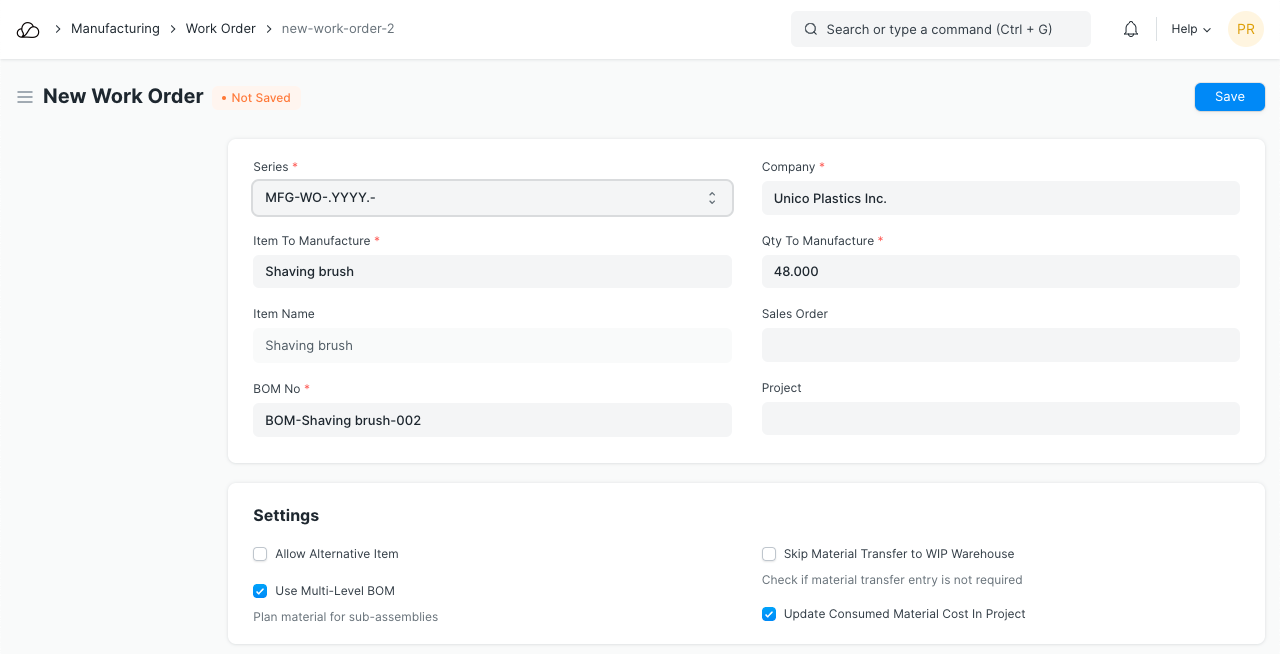Image resolution: width=1280 pixels, height=654 pixels.
Task: Go to Manufacturing breadcrumb
Action: tap(115, 29)
